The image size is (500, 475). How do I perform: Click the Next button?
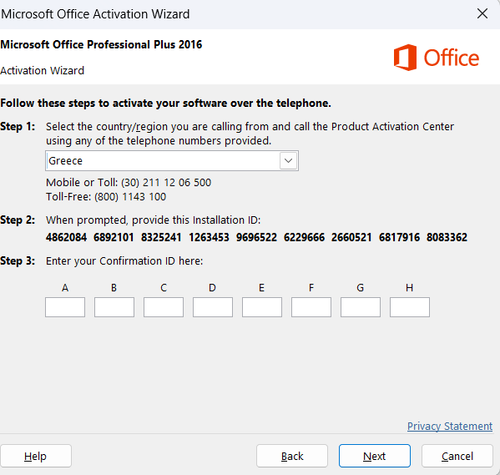click(x=375, y=456)
